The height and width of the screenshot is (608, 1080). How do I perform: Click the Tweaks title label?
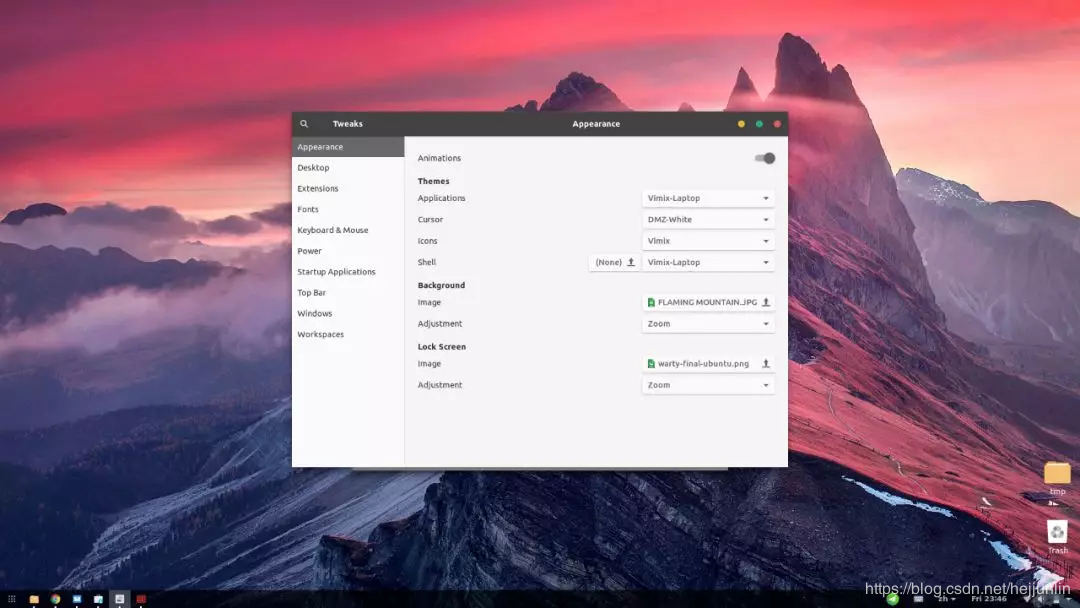pyautogui.click(x=348, y=124)
